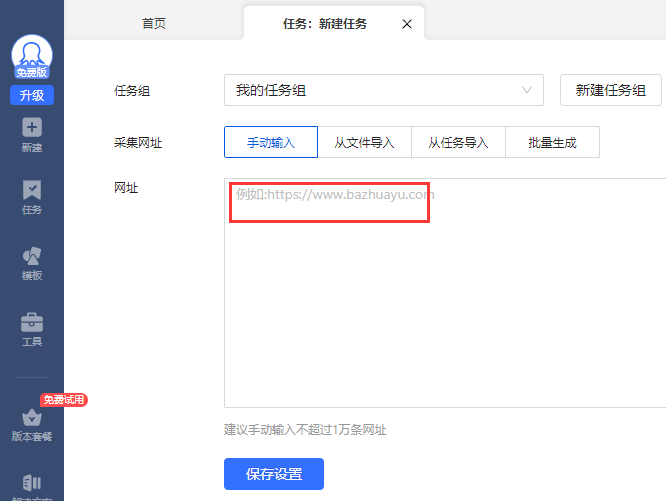Open the 任务 (Tasks) sidebar icon

coord(32,190)
